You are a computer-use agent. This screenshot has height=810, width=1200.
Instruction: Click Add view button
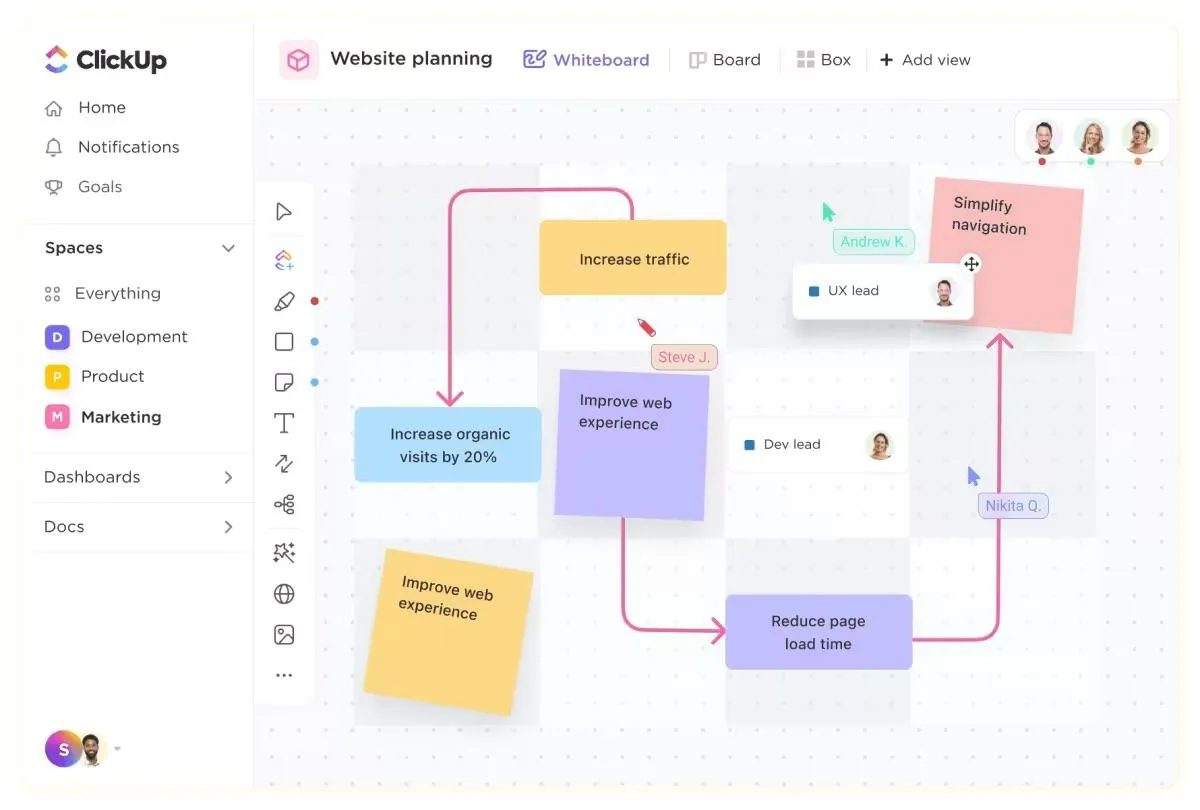click(925, 60)
